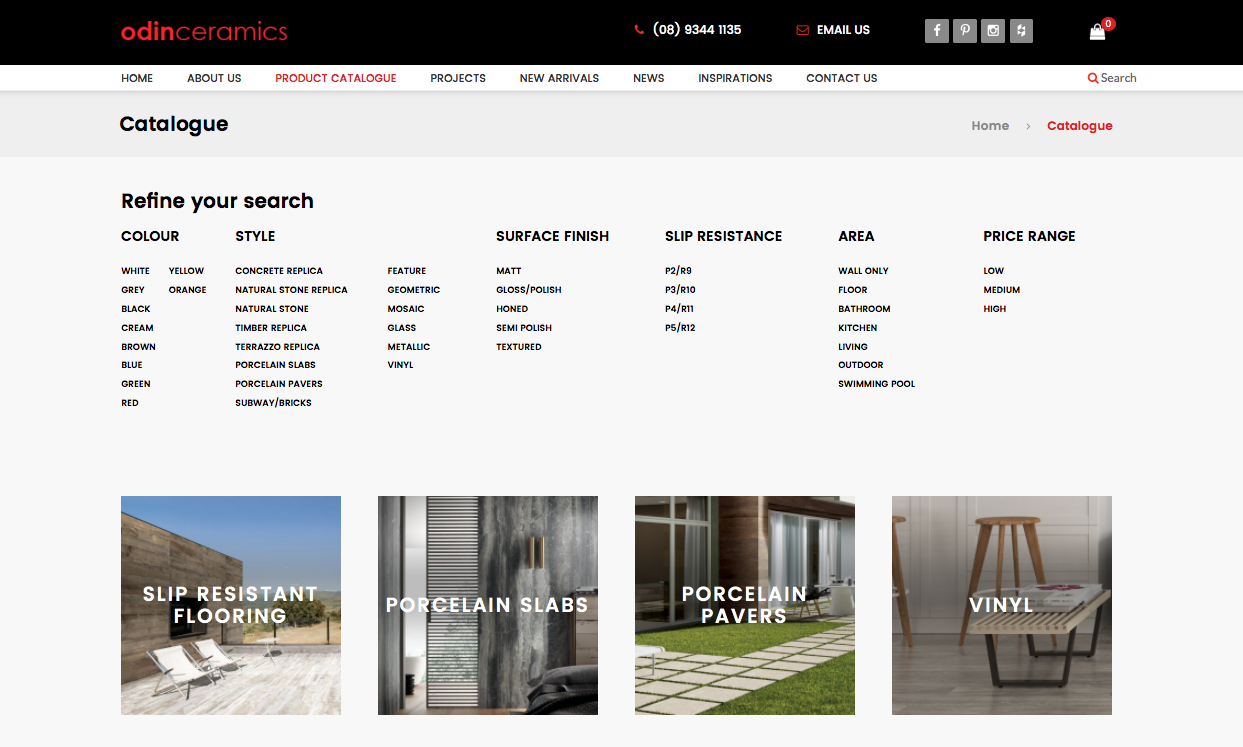Select the Mosaic style filter

click(406, 309)
